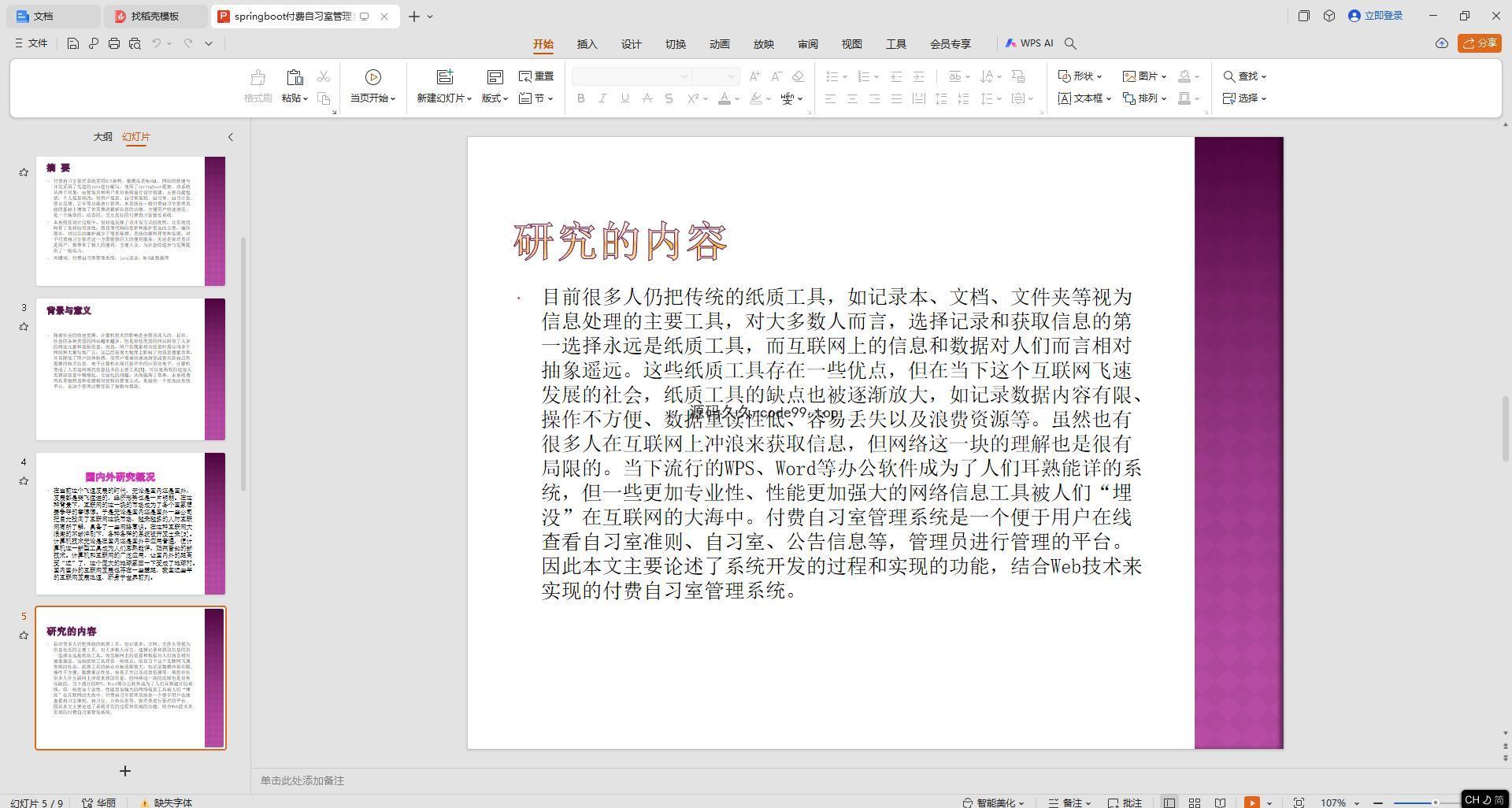The image size is (1512, 808).
Task: Open the Layout (版式) dropdown
Action: [495, 98]
